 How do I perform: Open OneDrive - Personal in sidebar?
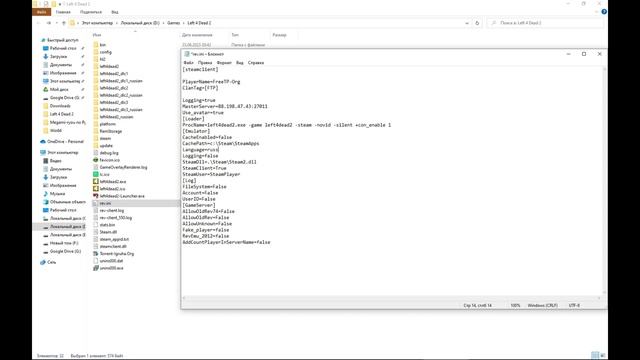(65, 142)
